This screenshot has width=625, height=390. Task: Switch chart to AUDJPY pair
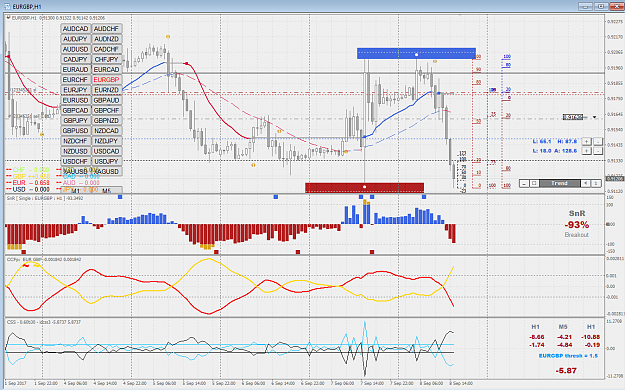76,39
